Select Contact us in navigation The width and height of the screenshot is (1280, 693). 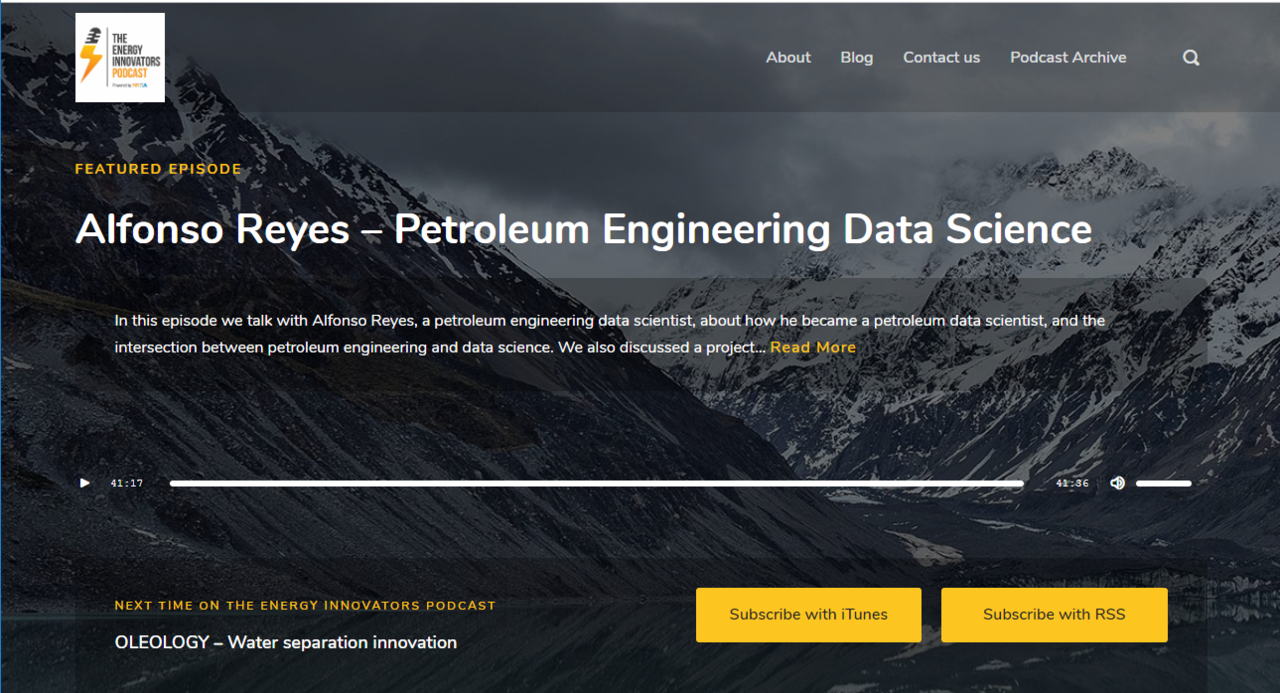(941, 58)
